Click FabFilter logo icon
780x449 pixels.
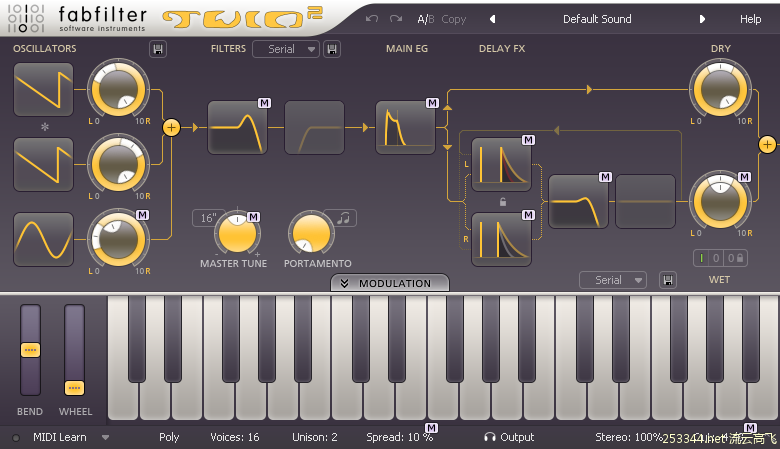[26, 18]
